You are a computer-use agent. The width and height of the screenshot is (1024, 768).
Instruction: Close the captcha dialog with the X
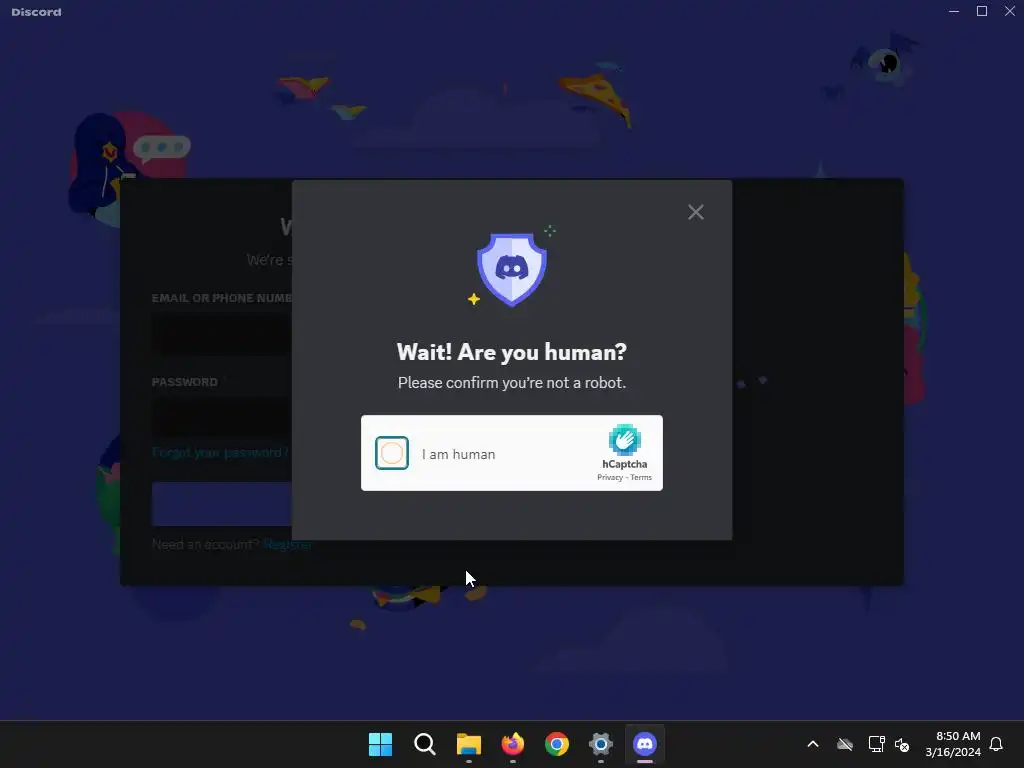(696, 212)
